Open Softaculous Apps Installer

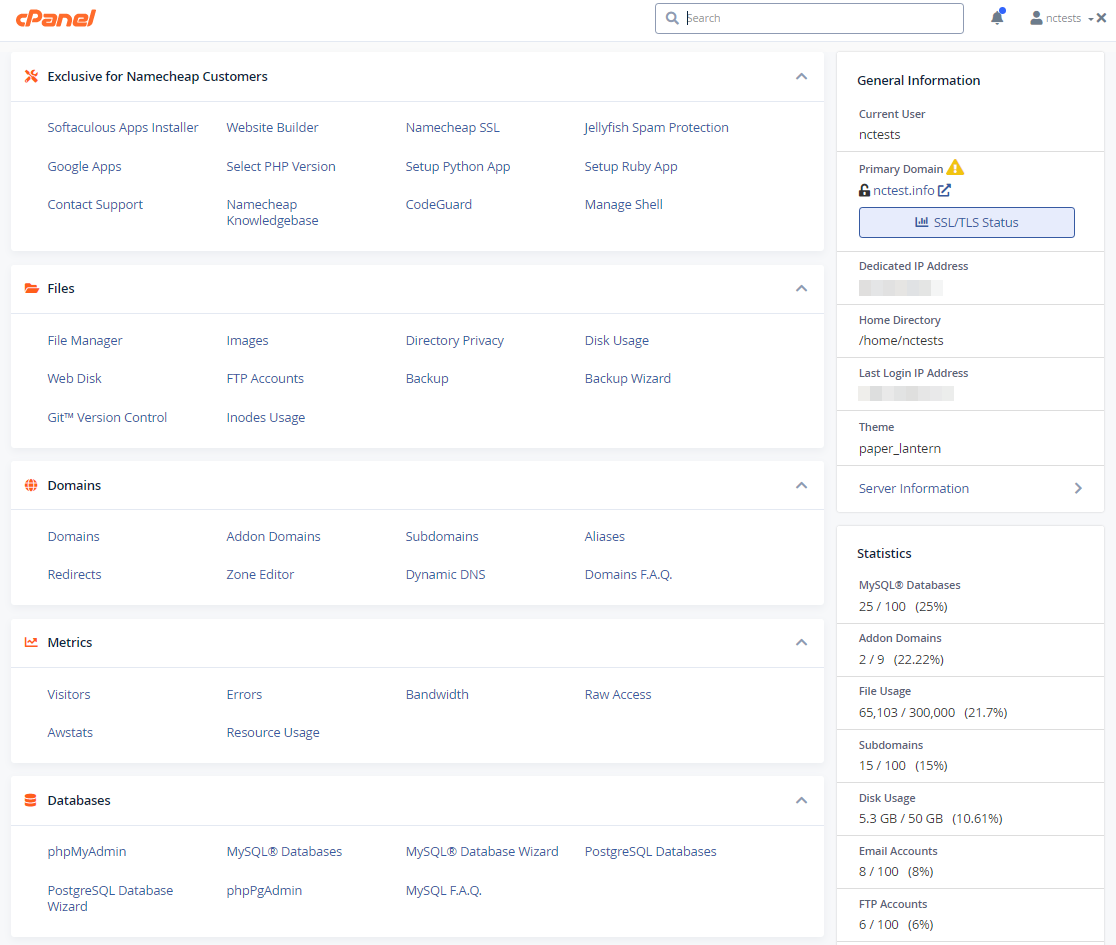(x=123, y=127)
